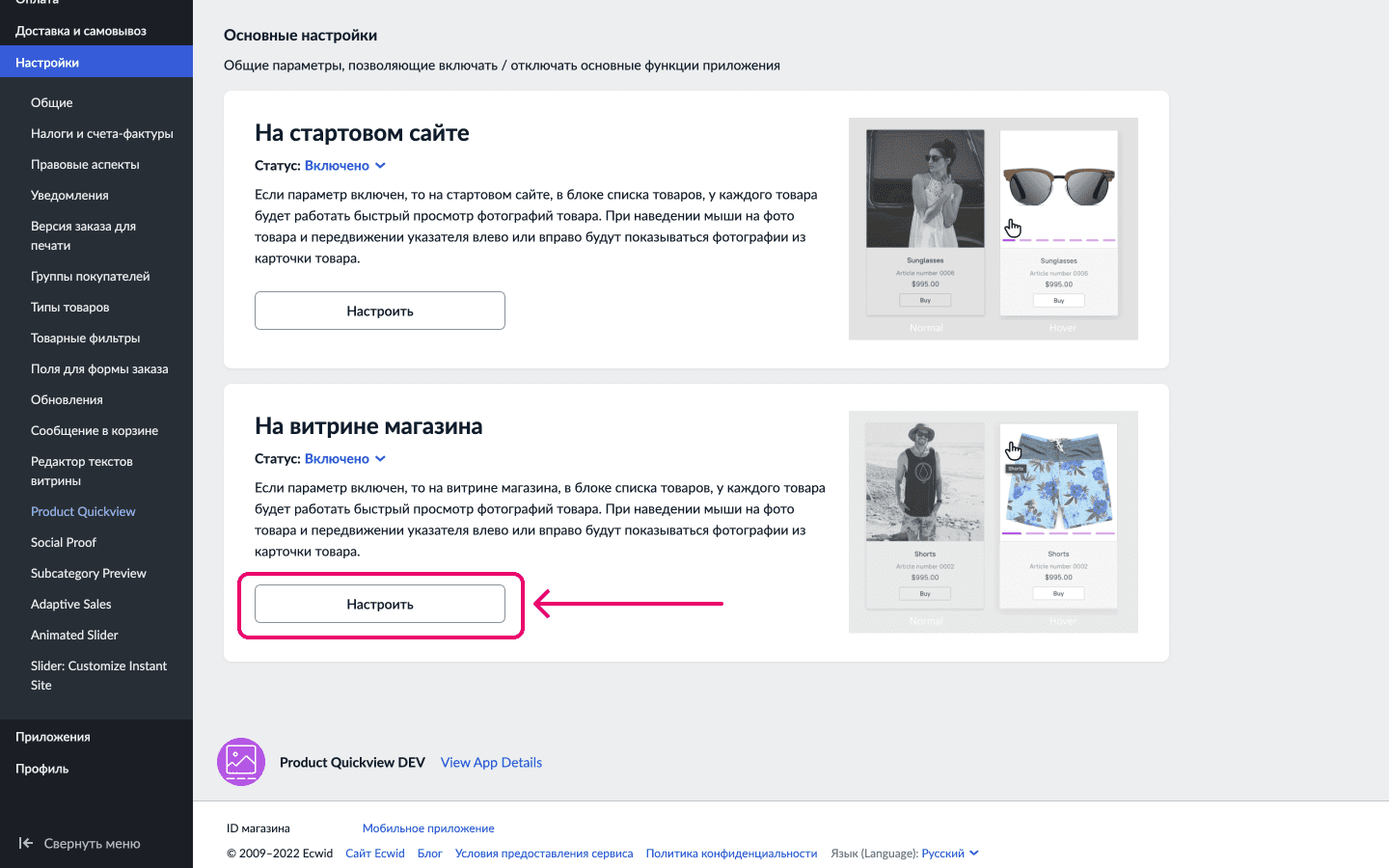Open Приложения section in sidebar
The height and width of the screenshot is (868, 1389).
tap(53, 737)
